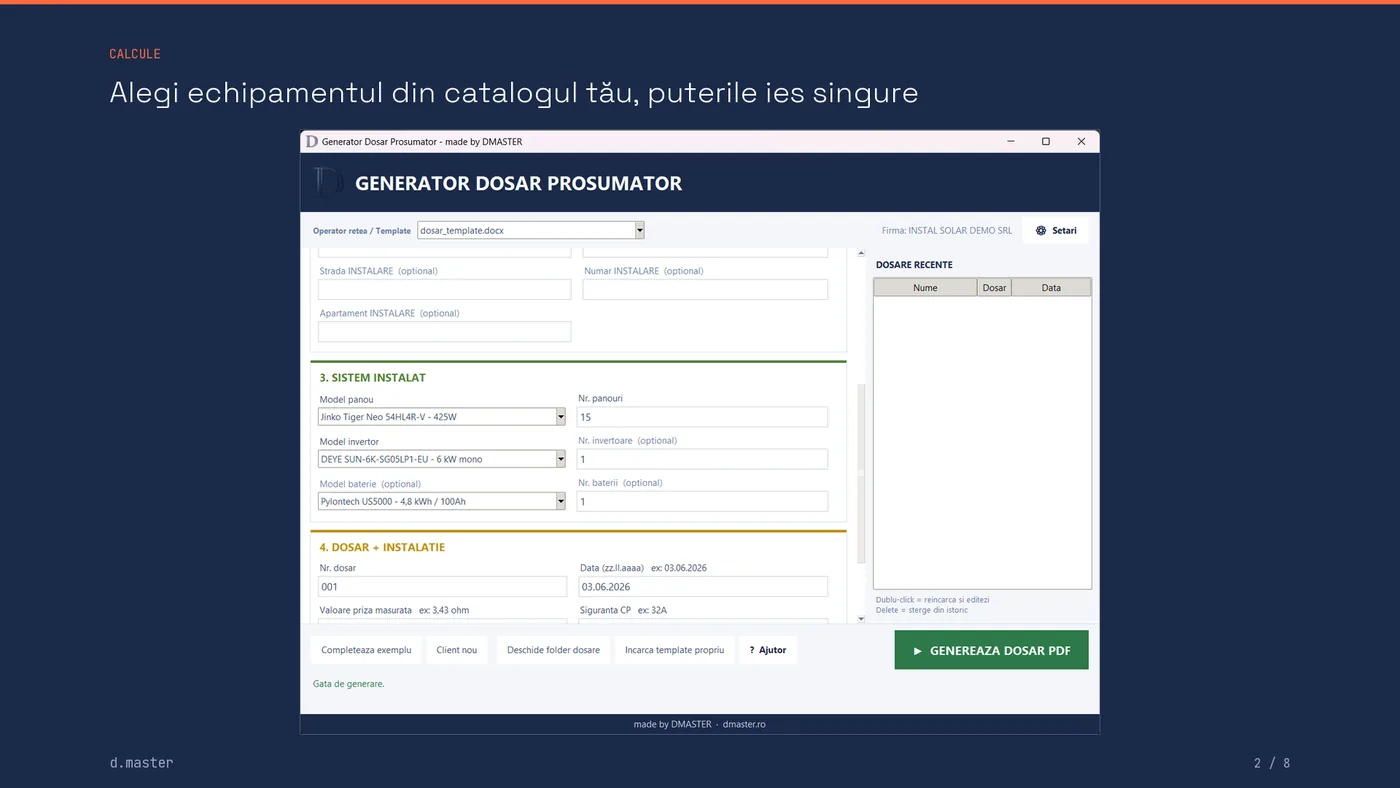Click the Nr. baterii input field
The image size is (1400, 788).
[703, 501]
